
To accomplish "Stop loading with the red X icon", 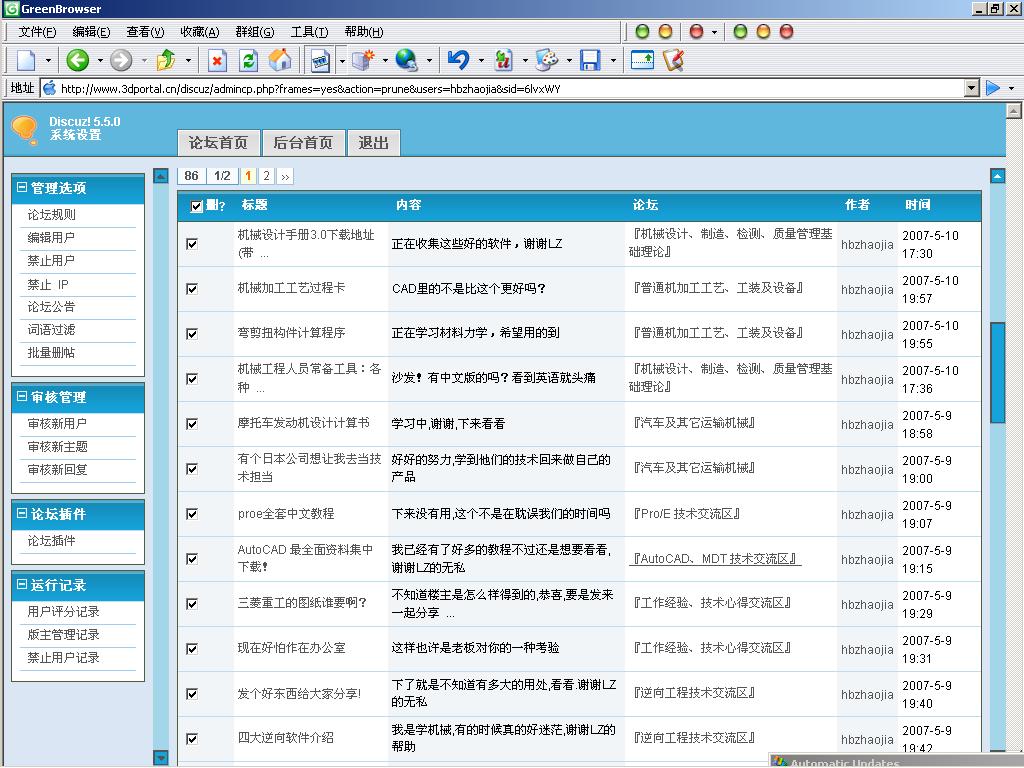I will [217, 61].
